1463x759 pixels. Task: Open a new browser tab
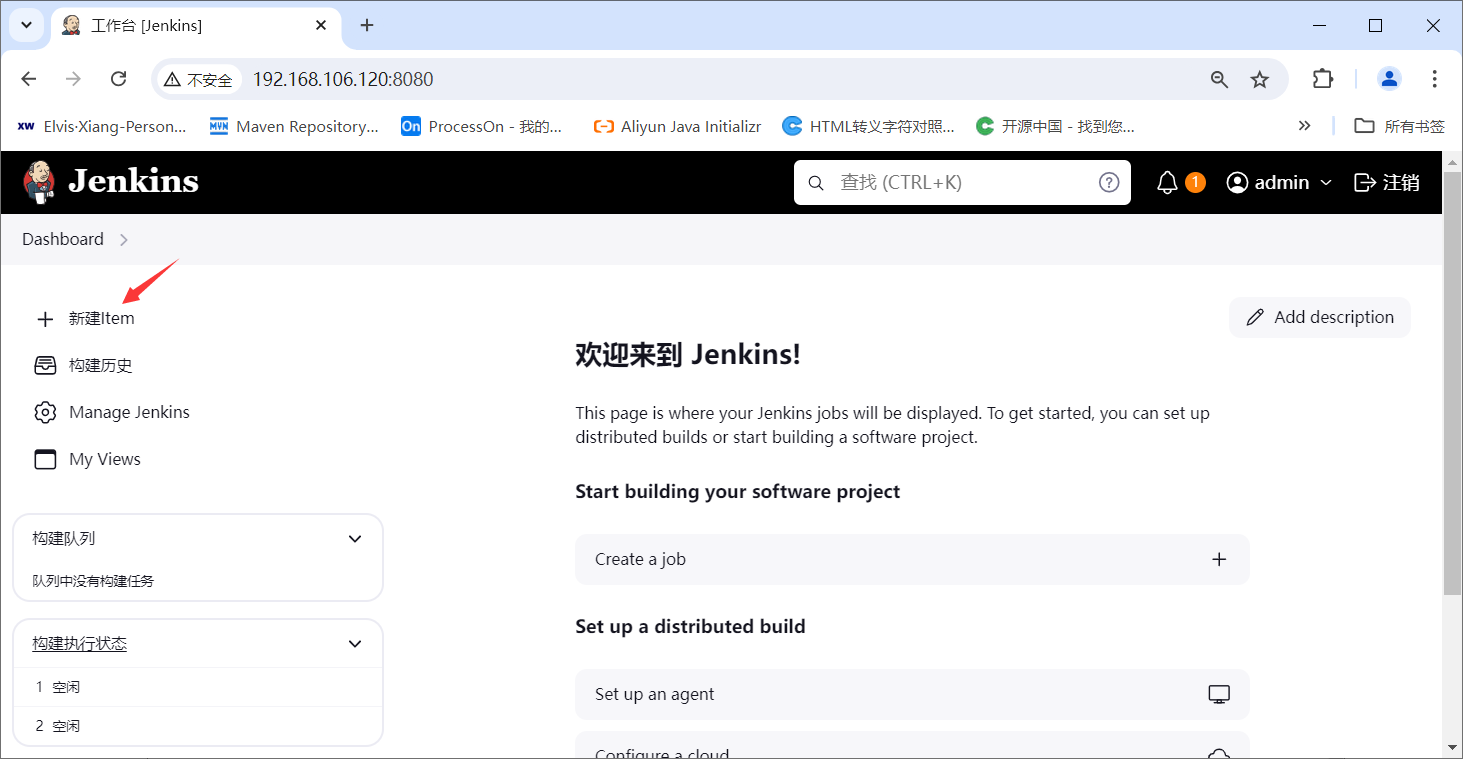(x=367, y=25)
